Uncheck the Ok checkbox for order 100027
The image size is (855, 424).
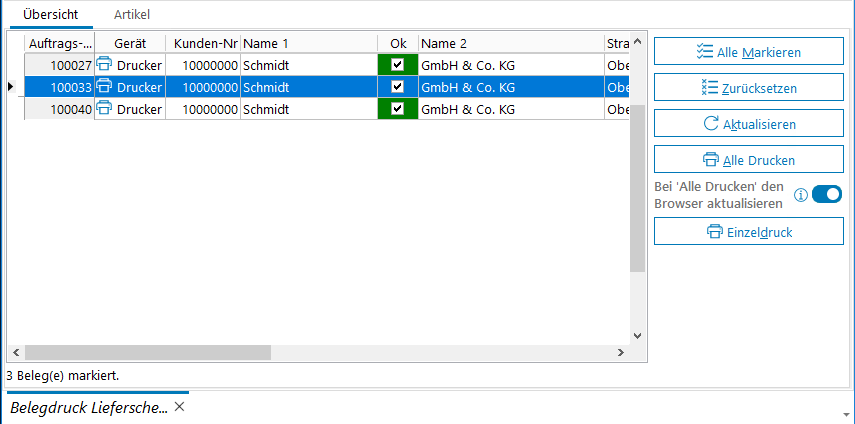click(398, 65)
